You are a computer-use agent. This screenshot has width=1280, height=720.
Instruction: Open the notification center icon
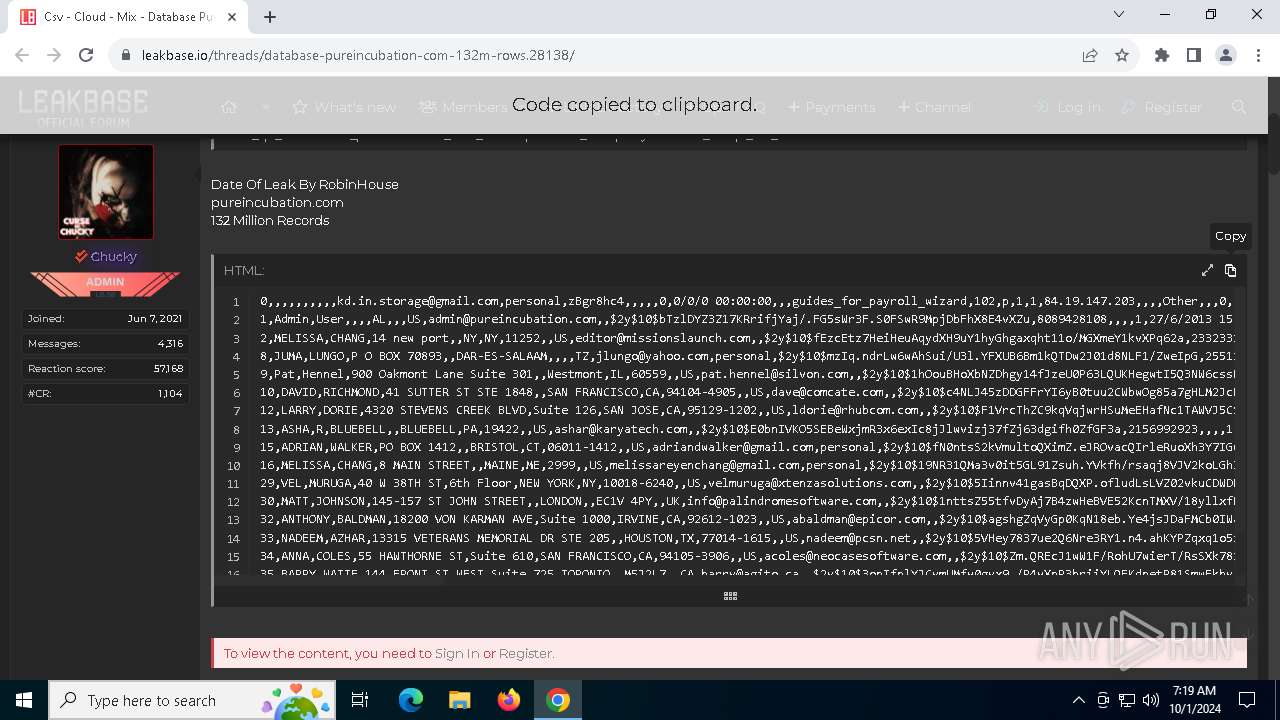[1247, 700]
